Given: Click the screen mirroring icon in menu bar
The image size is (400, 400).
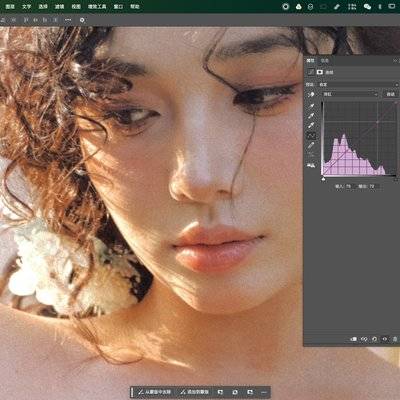Looking at the screenshot, I should coord(392,6).
